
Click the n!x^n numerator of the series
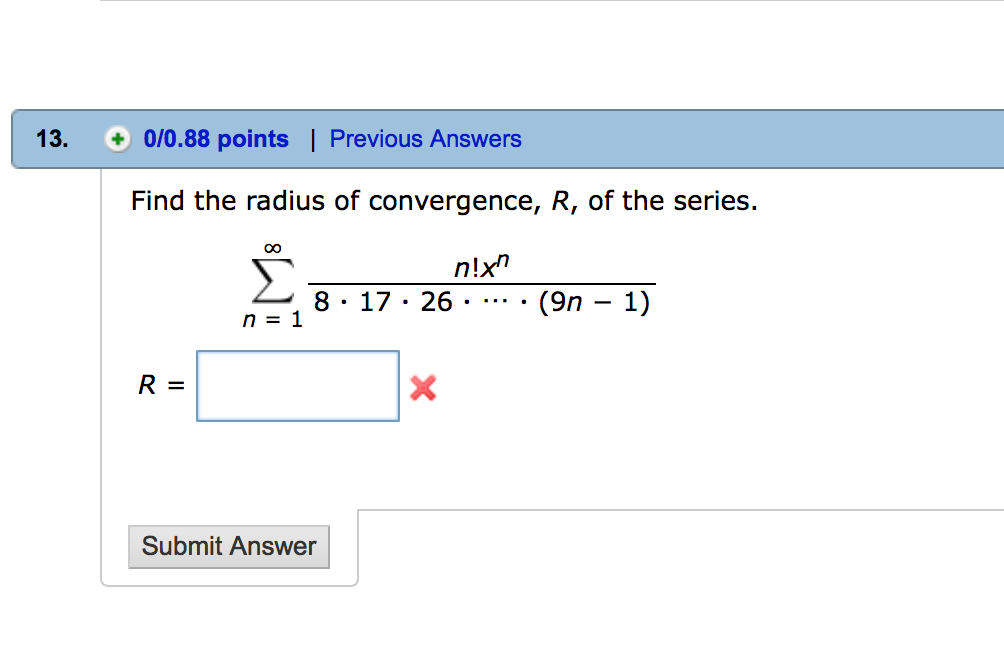point(482,266)
